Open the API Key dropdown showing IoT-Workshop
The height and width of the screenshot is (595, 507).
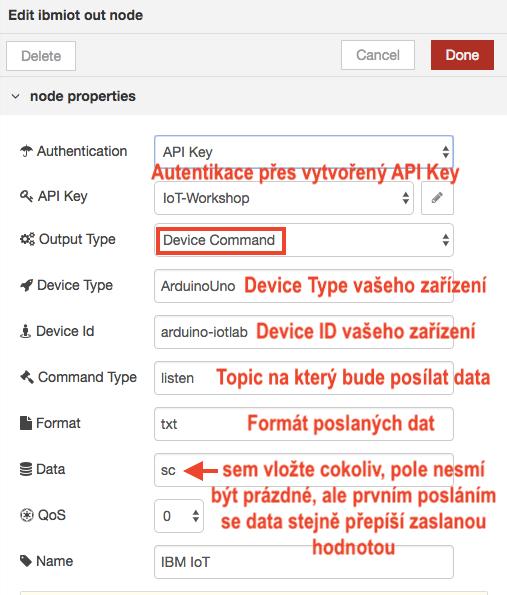click(x=284, y=198)
